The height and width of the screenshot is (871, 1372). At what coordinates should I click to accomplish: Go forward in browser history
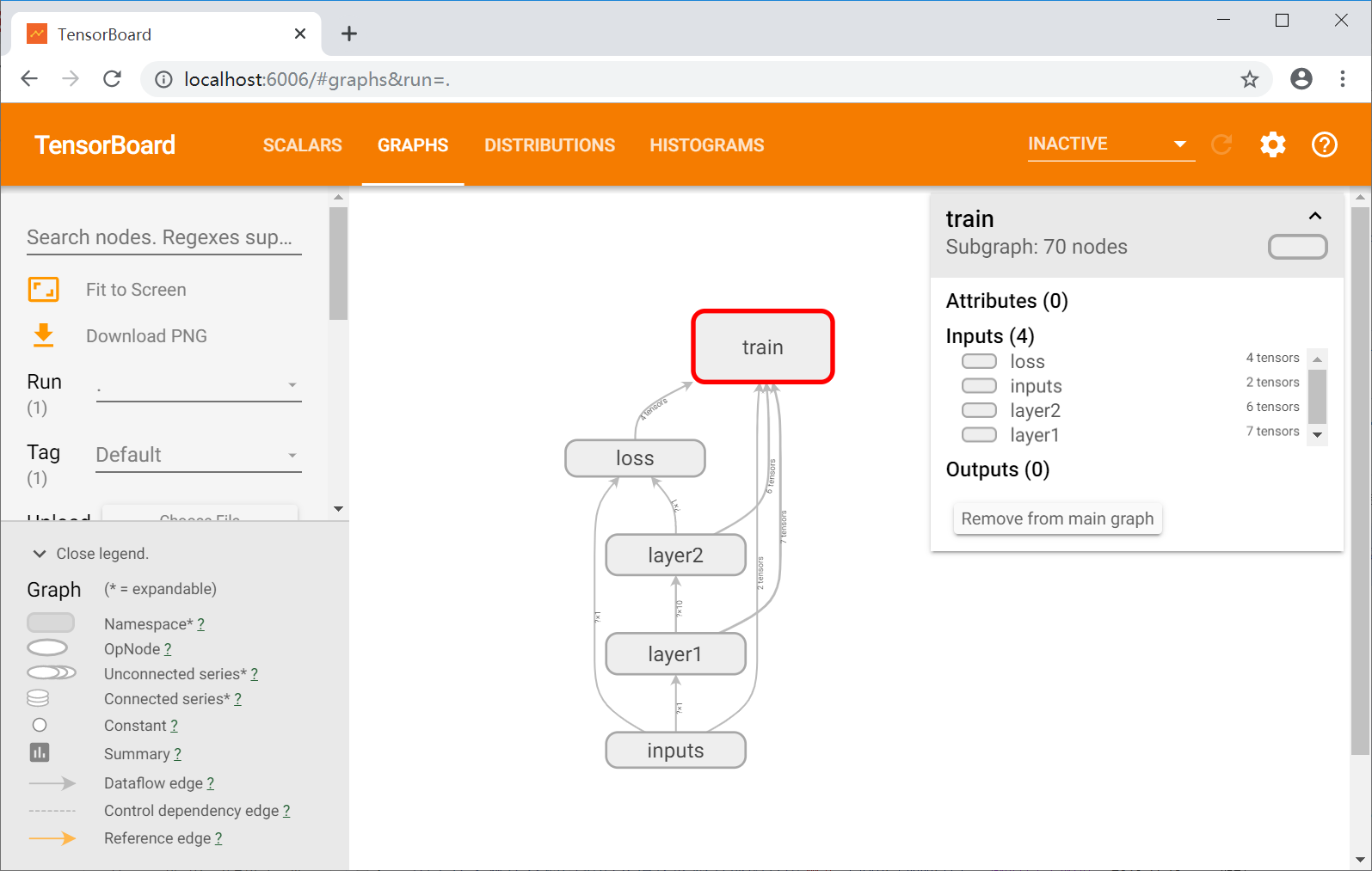tap(71, 79)
